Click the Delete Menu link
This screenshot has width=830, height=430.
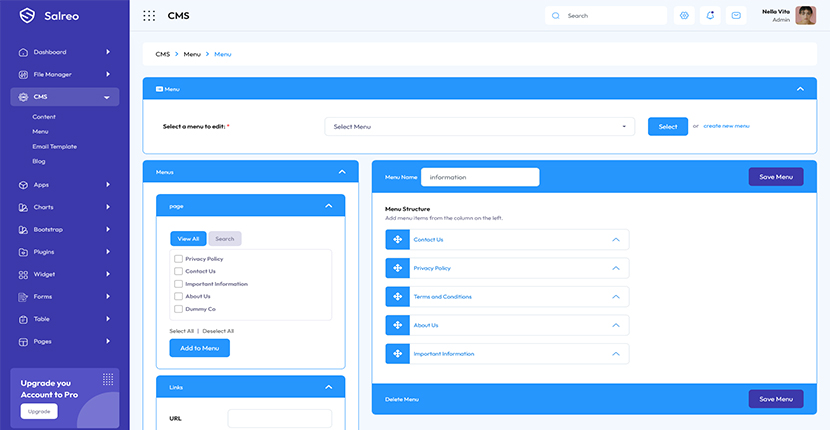point(402,399)
